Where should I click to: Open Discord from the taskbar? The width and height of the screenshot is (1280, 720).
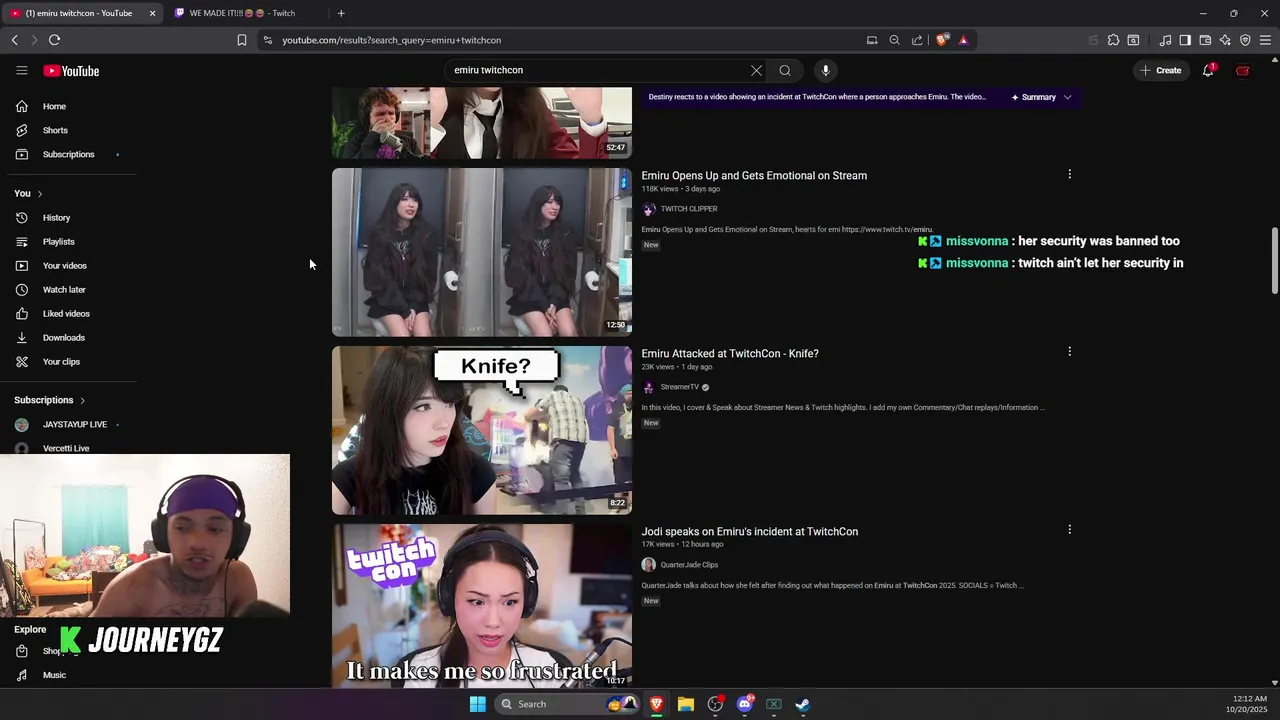[x=745, y=704]
